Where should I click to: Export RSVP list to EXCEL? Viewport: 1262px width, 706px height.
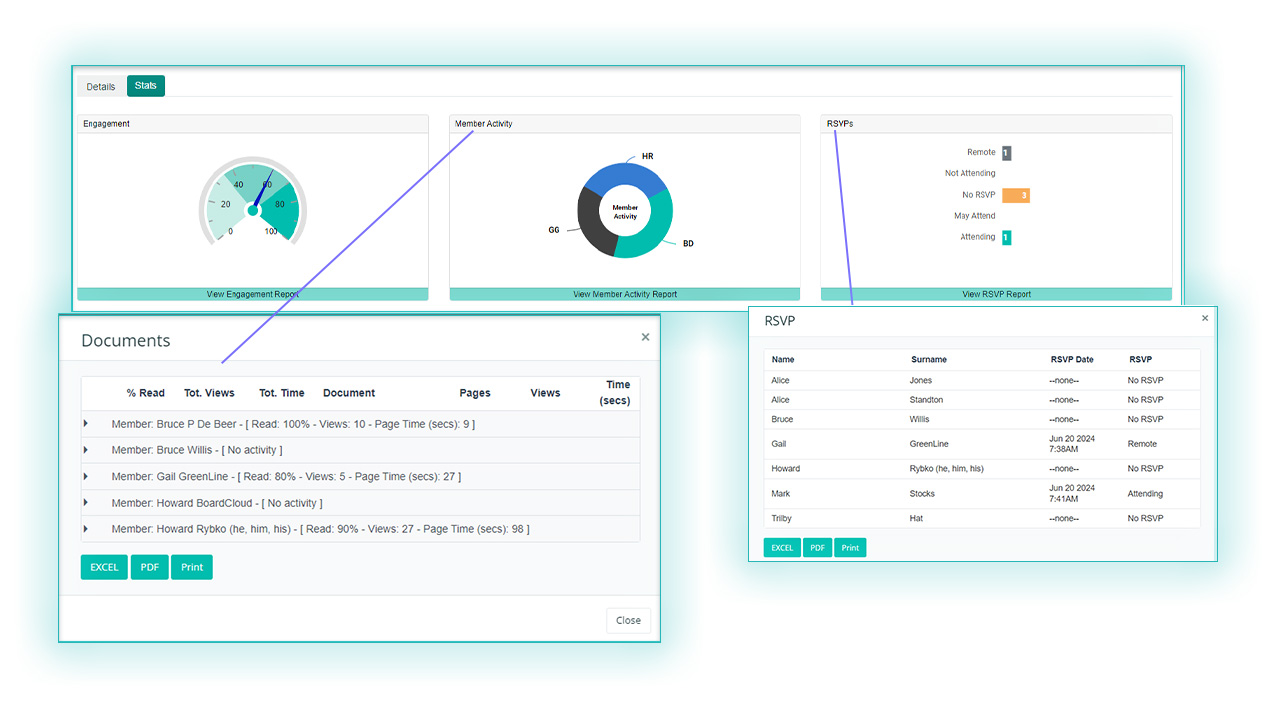point(782,548)
